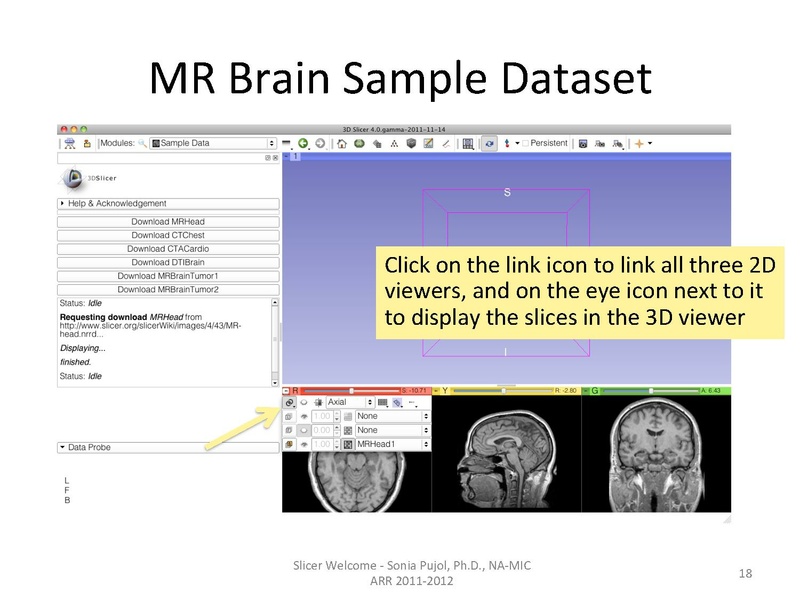Toggle visibility eye on MRHead1 layer row
This screenshot has height=600, width=800.
tap(304, 444)
